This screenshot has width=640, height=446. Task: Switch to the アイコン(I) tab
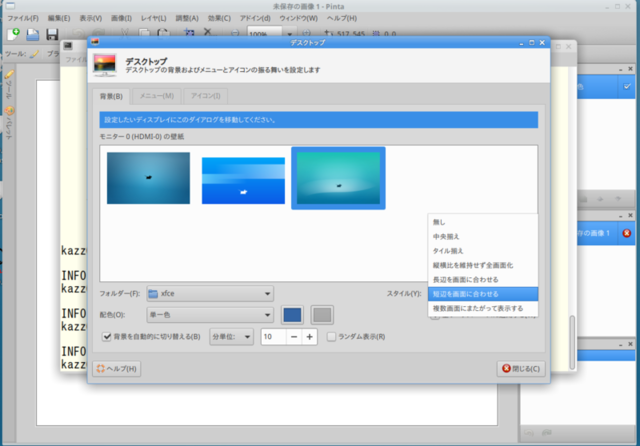[x=205, y=96]
